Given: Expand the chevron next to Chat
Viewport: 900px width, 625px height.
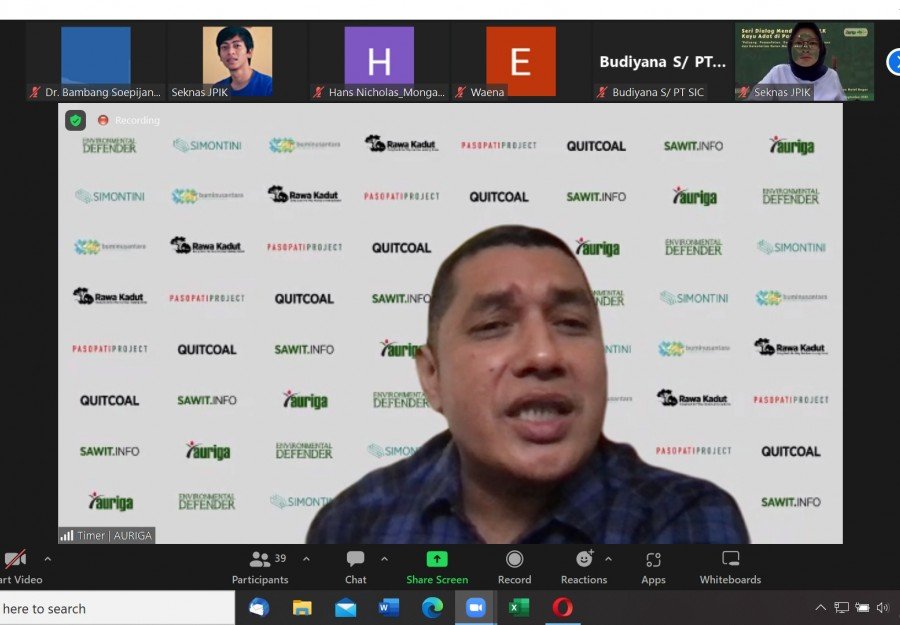Looking at the screenshot, I should 385,559.
